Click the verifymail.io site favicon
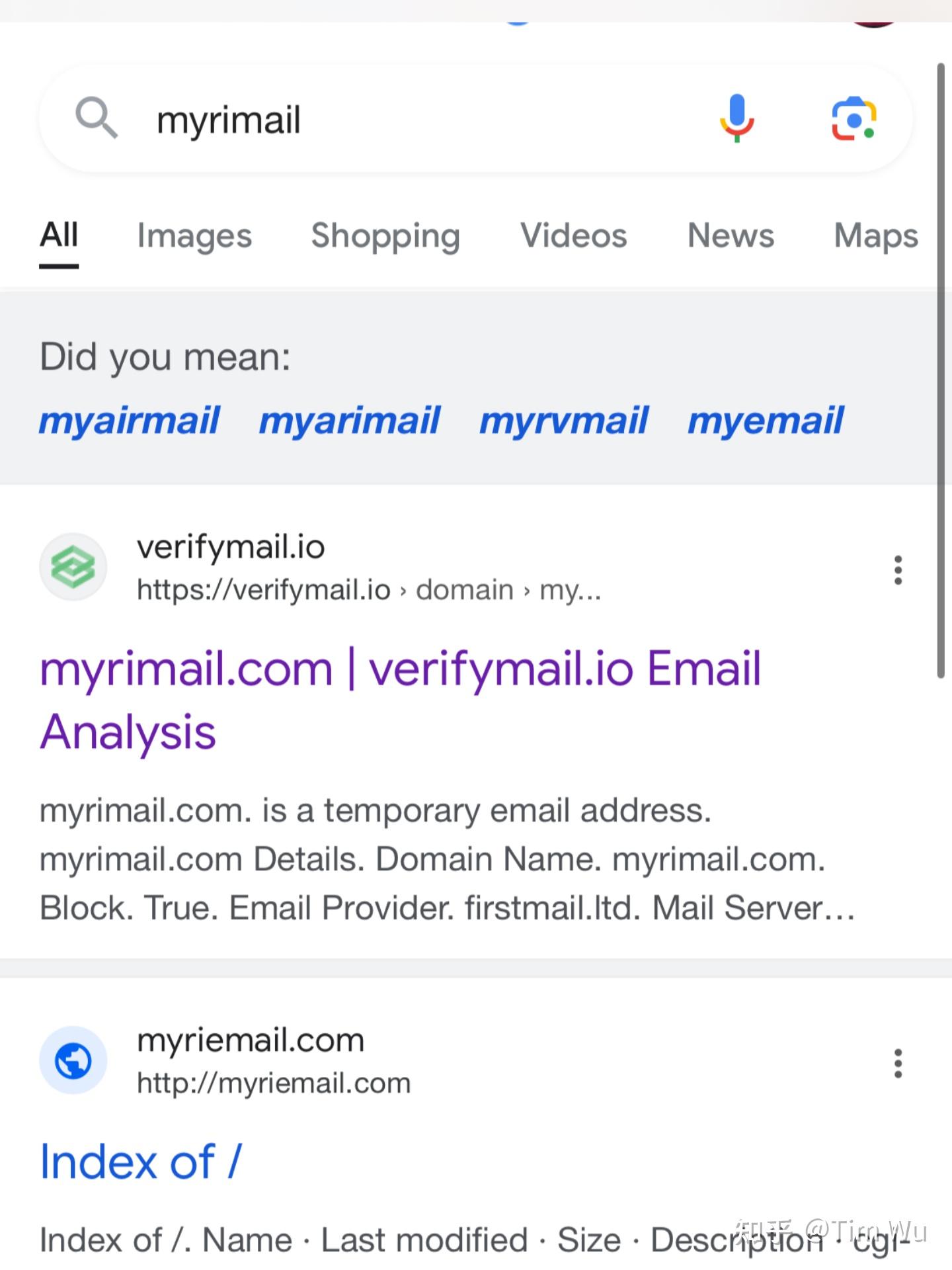This screenshot has width=952, height=1270. pos(73,567)
